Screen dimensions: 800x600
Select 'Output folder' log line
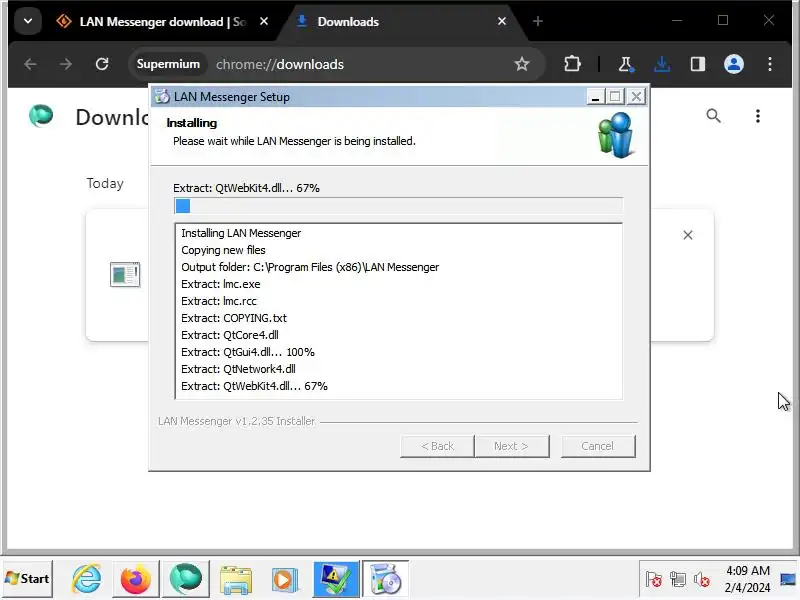coord(310,267)
